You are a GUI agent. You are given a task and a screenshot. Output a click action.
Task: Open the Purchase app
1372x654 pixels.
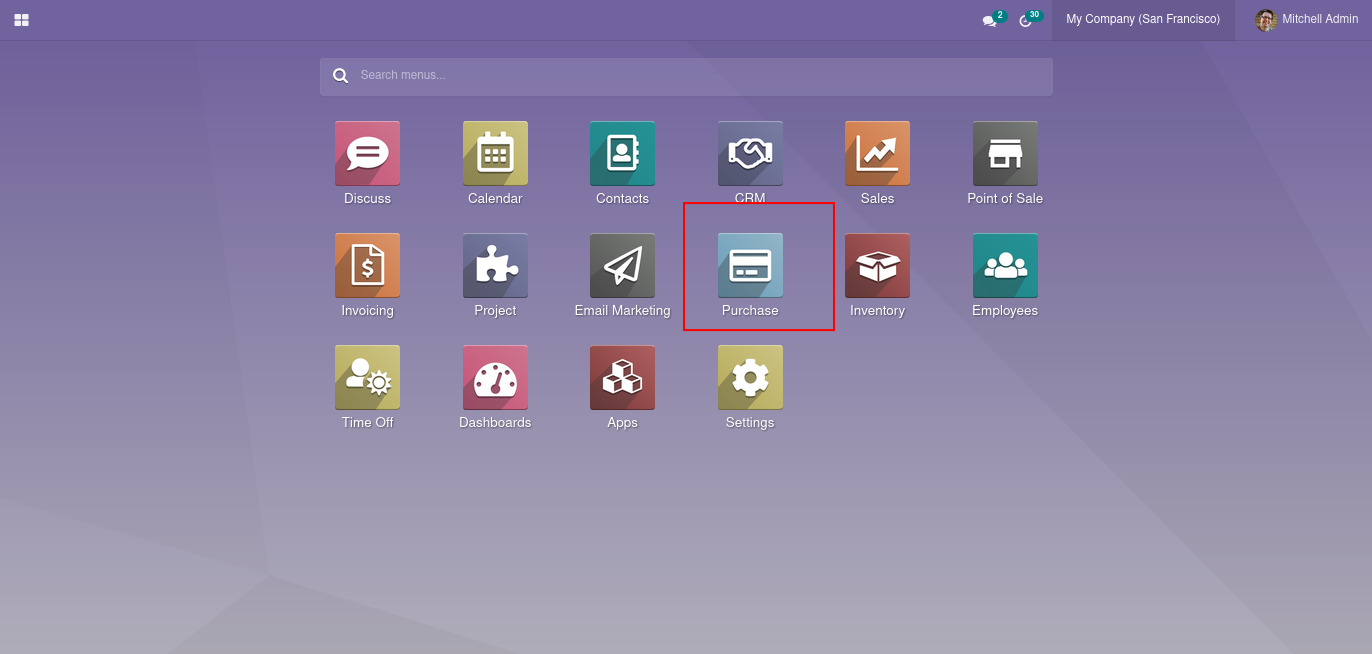click(x=750, y=266)
